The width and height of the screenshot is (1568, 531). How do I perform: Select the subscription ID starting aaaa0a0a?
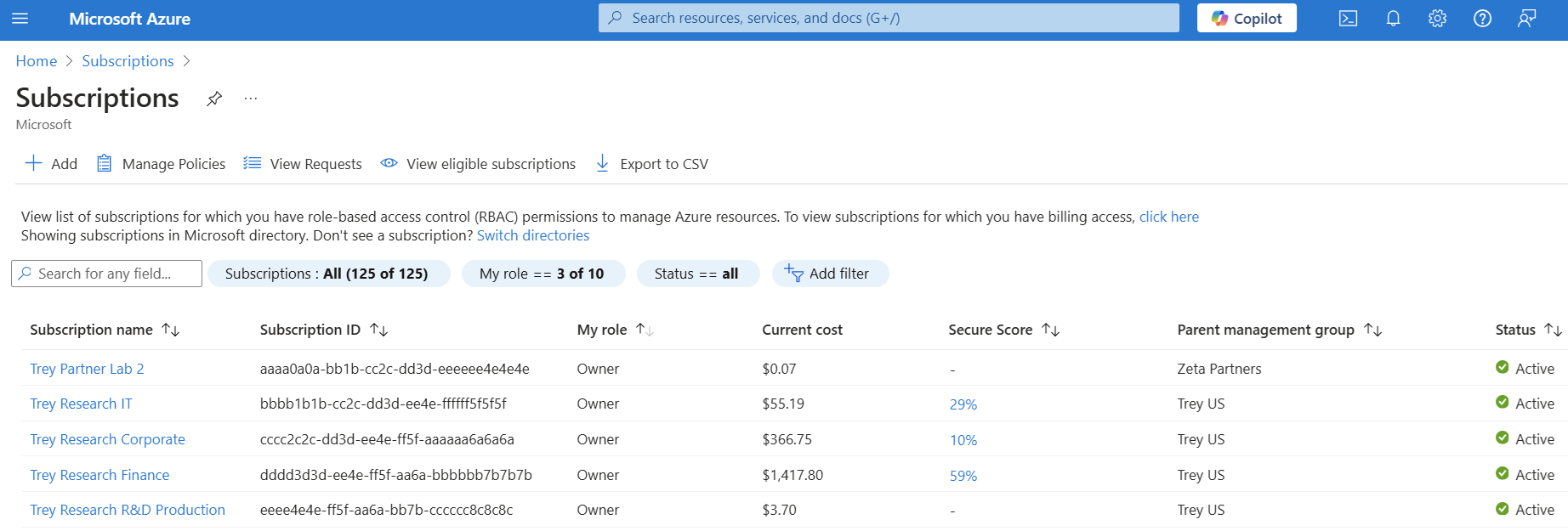click(395, 369)
